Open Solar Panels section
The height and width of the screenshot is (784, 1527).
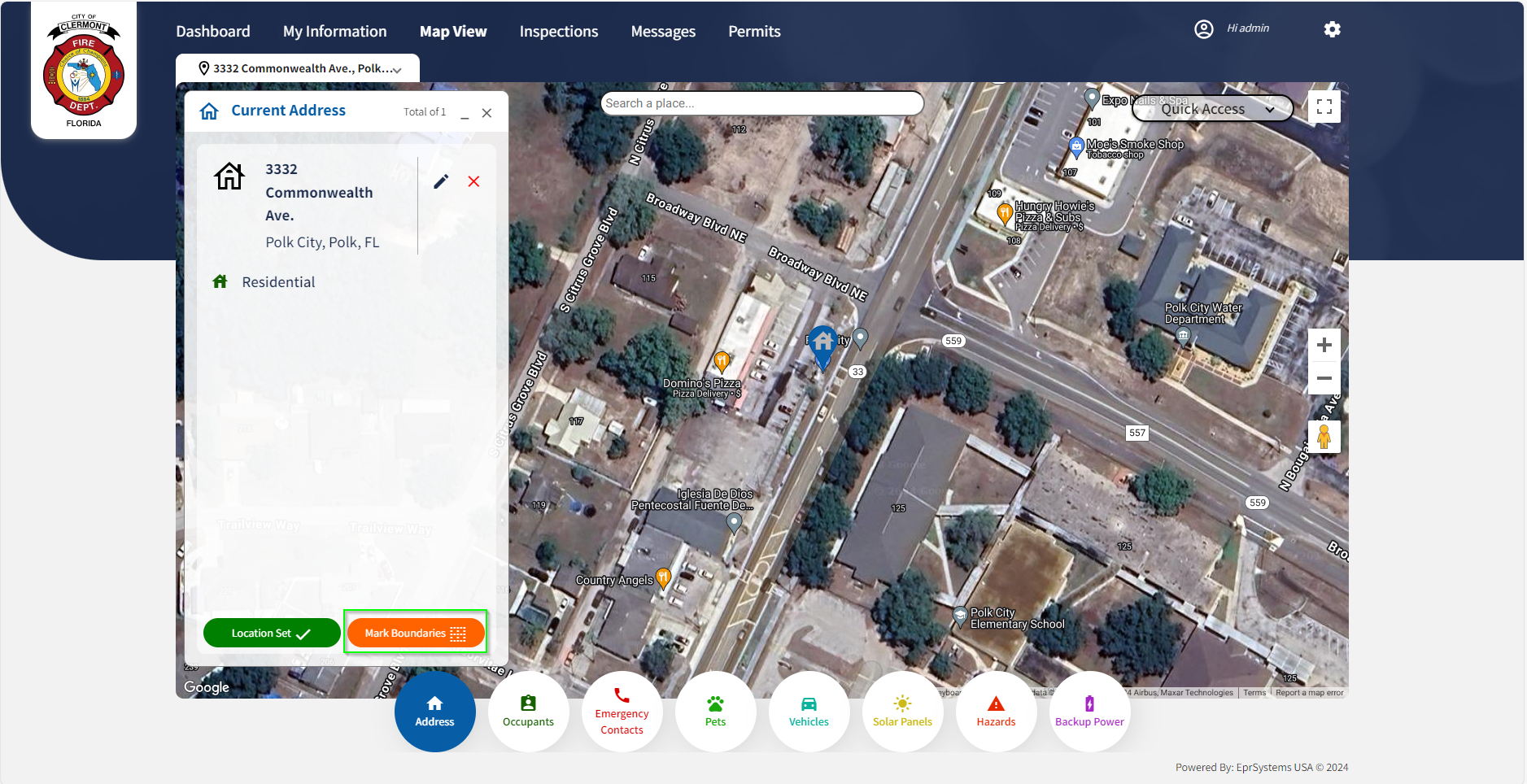[902, 712]
